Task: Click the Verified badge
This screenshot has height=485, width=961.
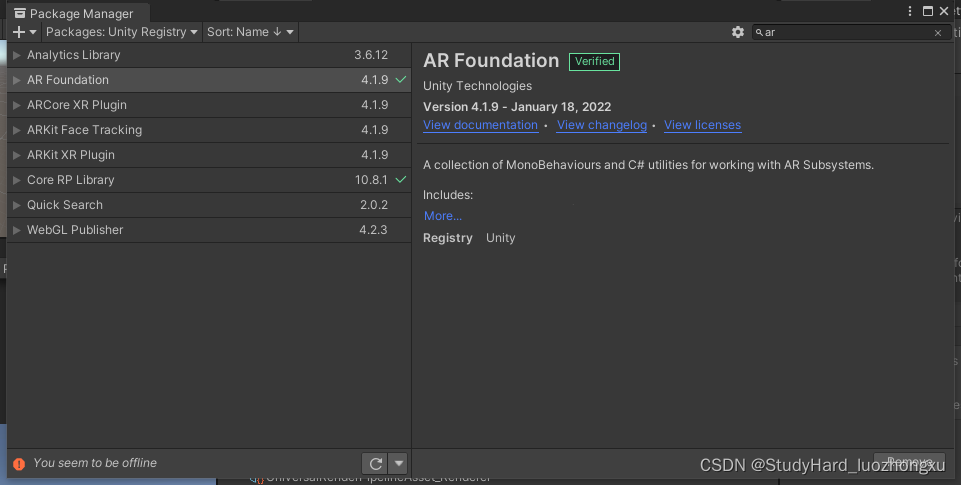Action: tap(594, 61)
